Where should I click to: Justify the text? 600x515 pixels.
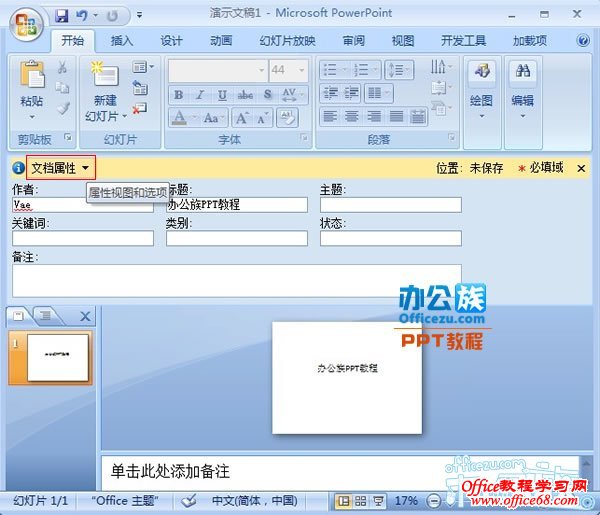click(x=396, y=116)
